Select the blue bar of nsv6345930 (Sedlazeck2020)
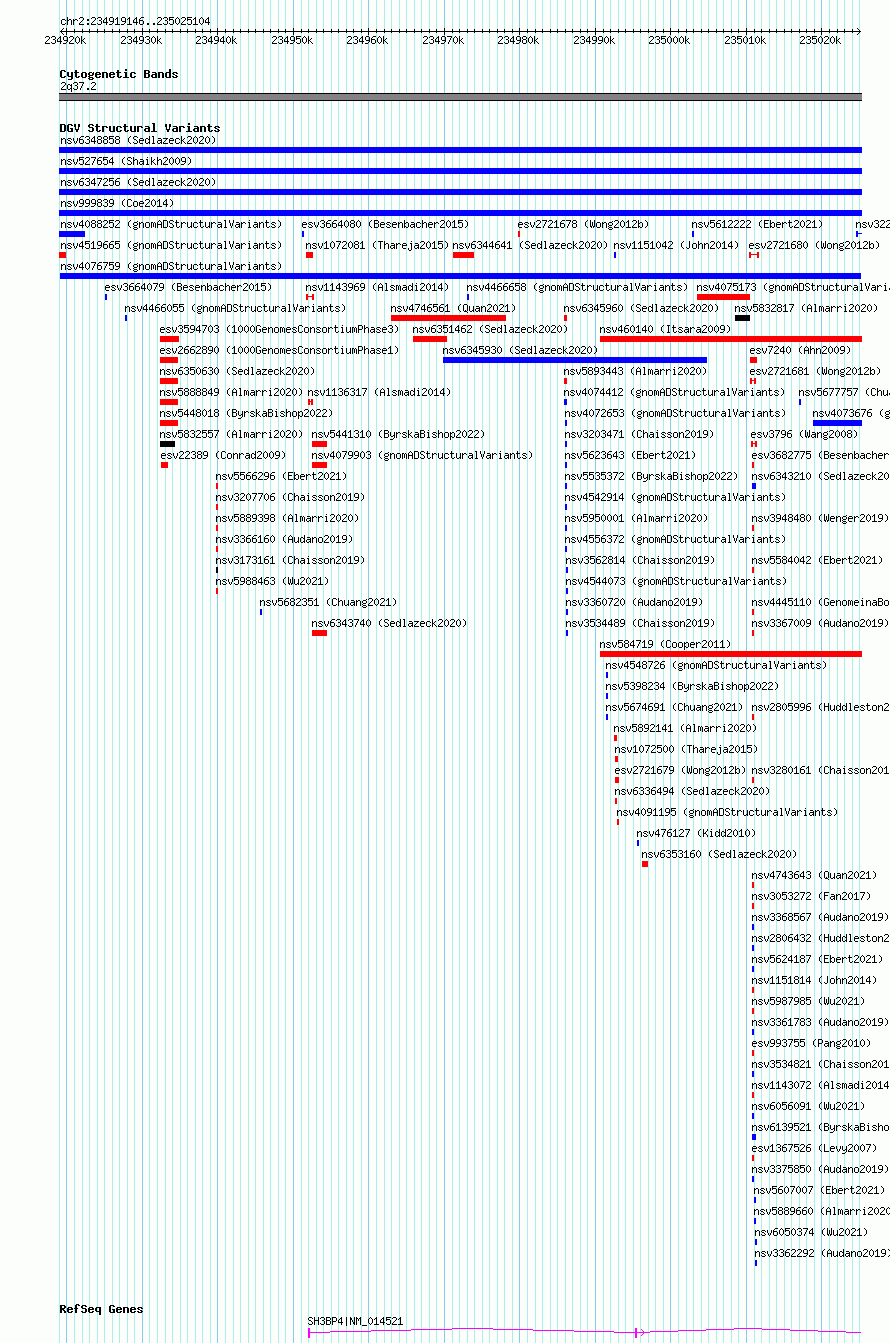The height and width of the screenshot is (1343, 890). (x=575, y=360)
